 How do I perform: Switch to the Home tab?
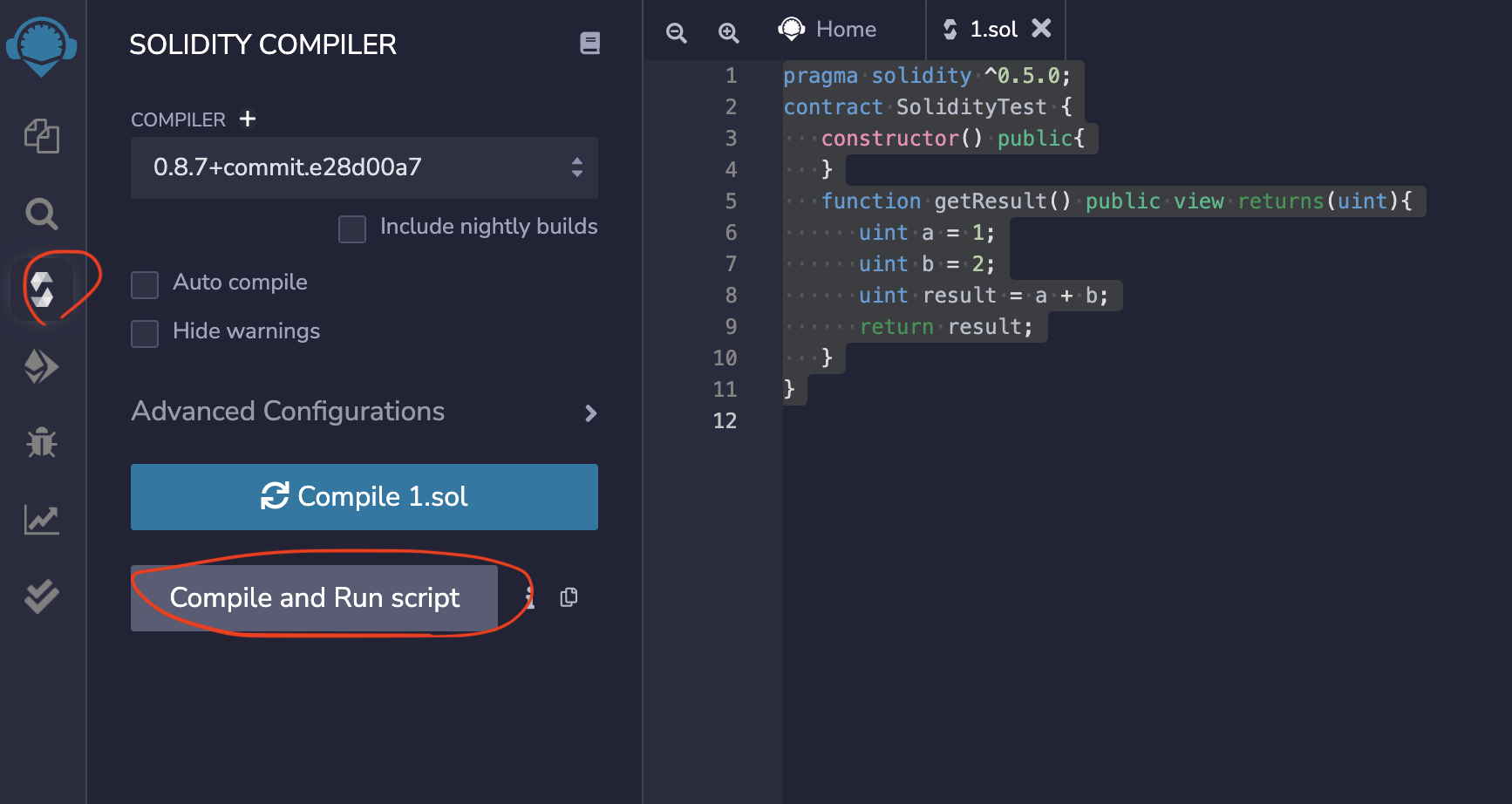828,30
